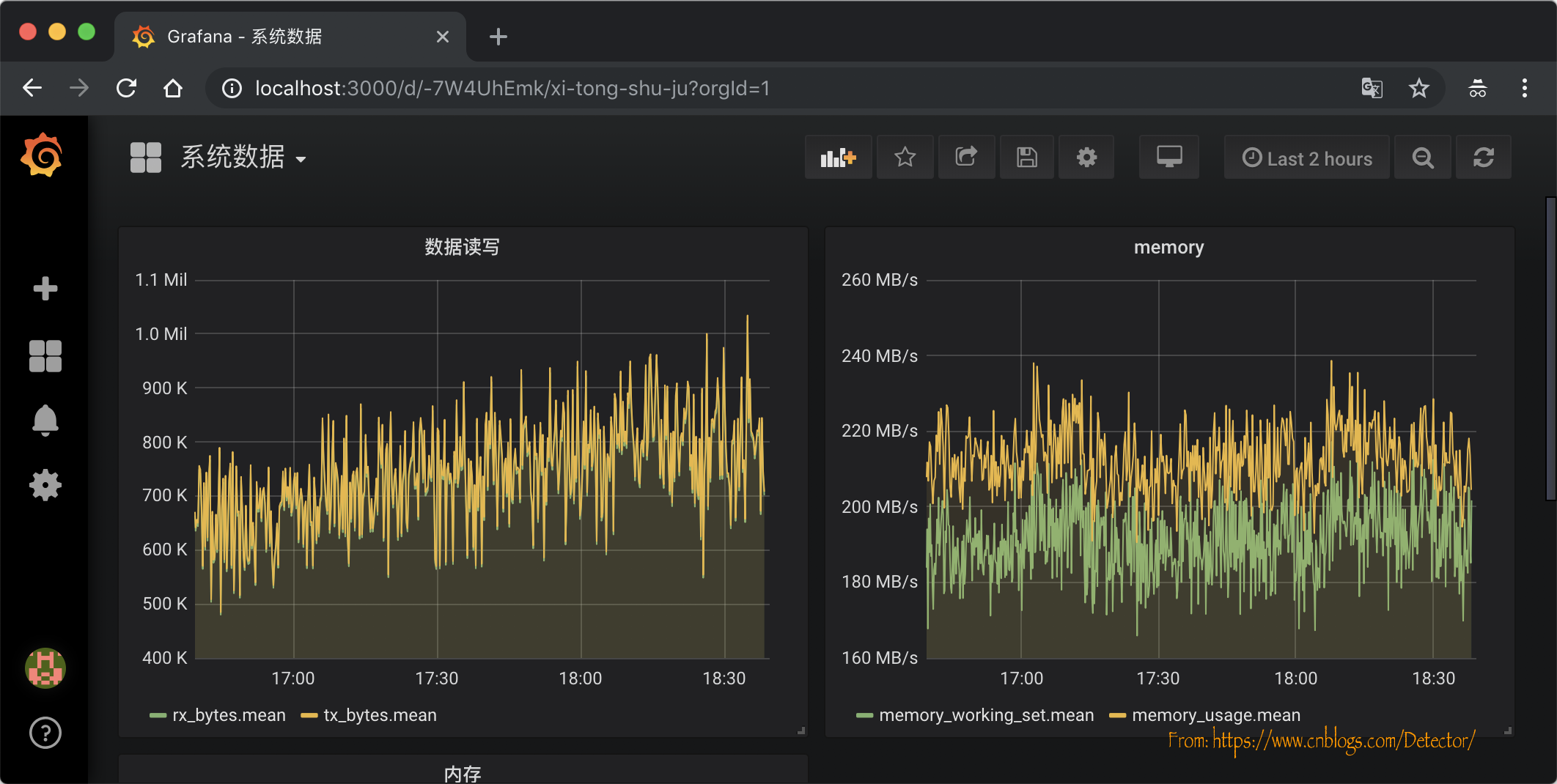Open a new browser tab
Viewport: 1557px width, 784px height.
[498, 37]
